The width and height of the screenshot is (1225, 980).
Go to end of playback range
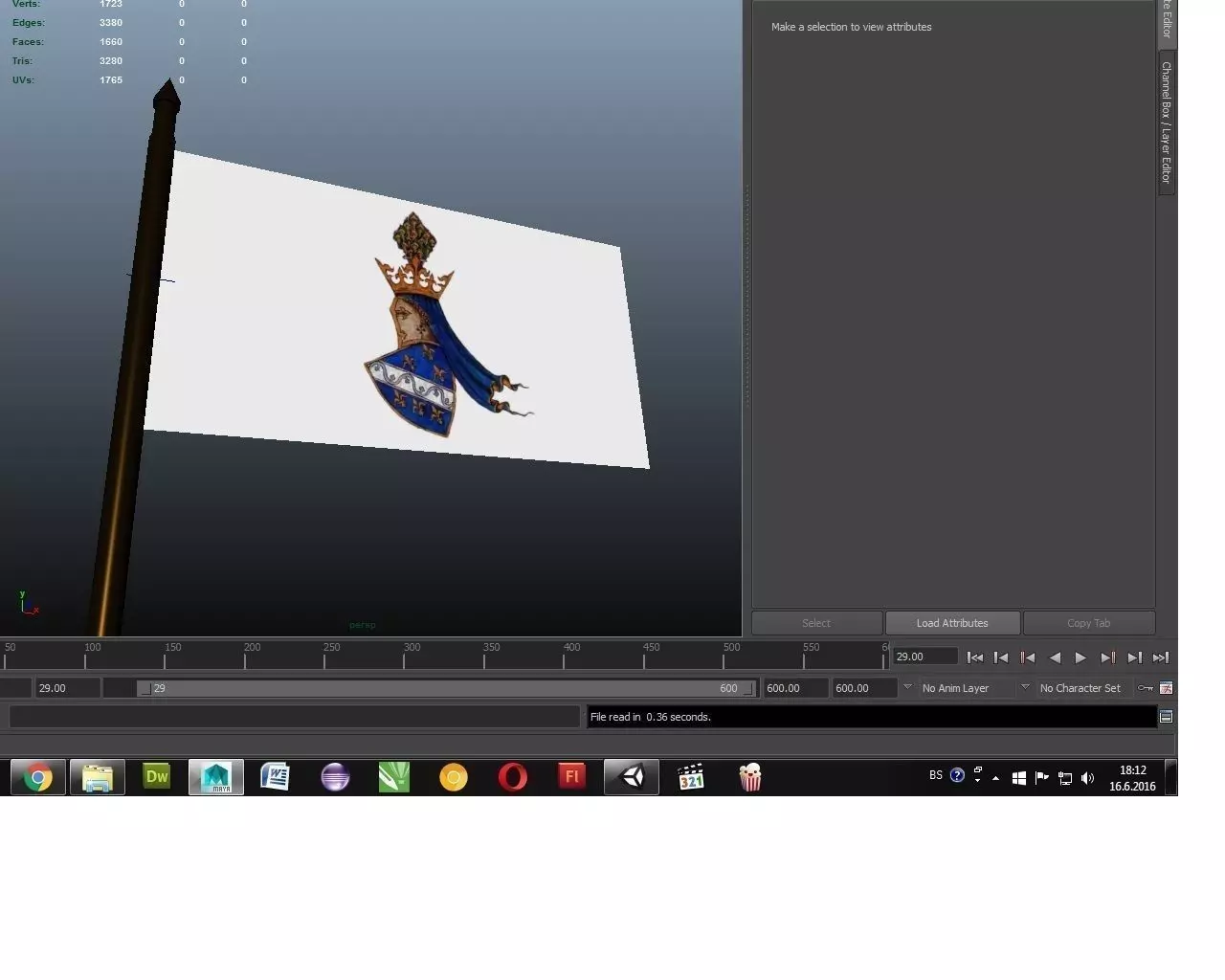point(1161,657)
